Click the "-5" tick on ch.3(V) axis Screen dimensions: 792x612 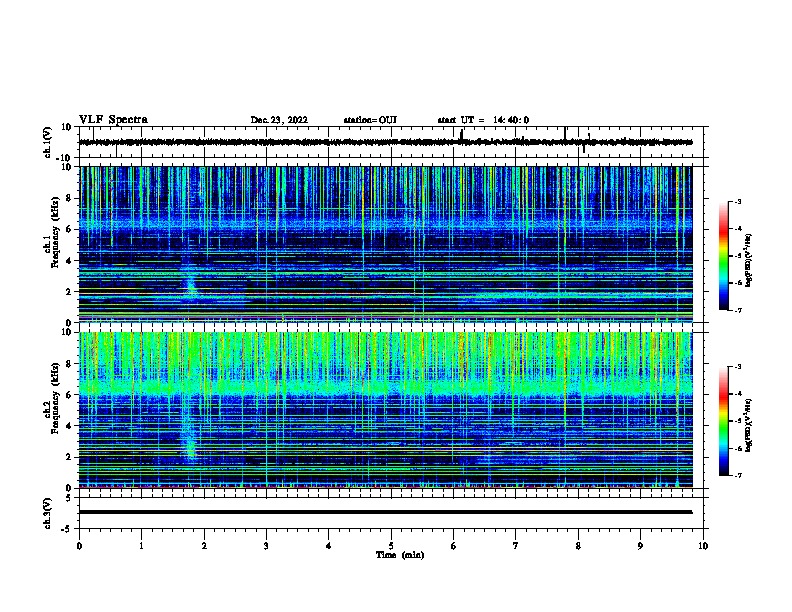(x=67, y=529)
